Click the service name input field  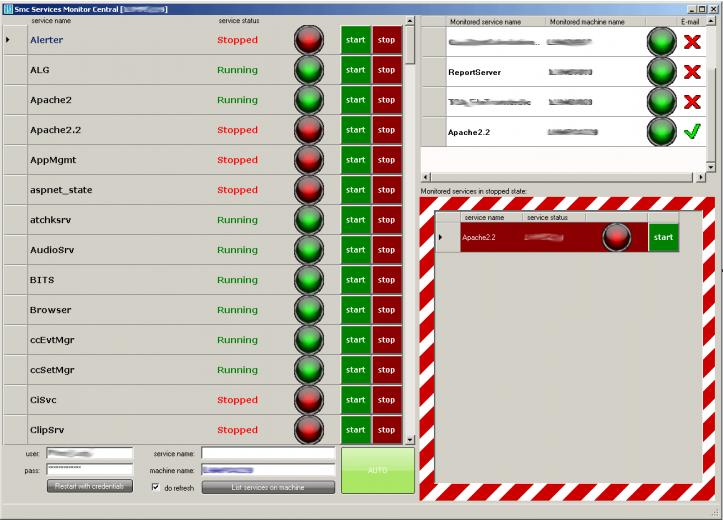click(267, 453)
